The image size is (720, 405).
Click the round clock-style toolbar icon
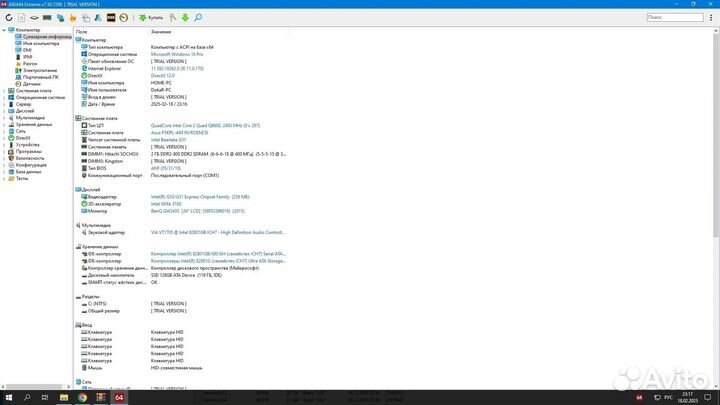tap(123, 17)
